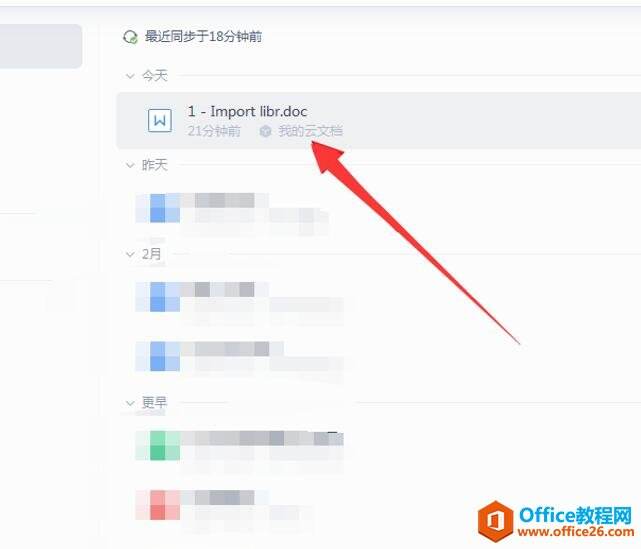Image resolution: width=641 pixels, height=549 pixels.
Task: Collapse the 今天 group chevron
Action: (x=130, y=76)
